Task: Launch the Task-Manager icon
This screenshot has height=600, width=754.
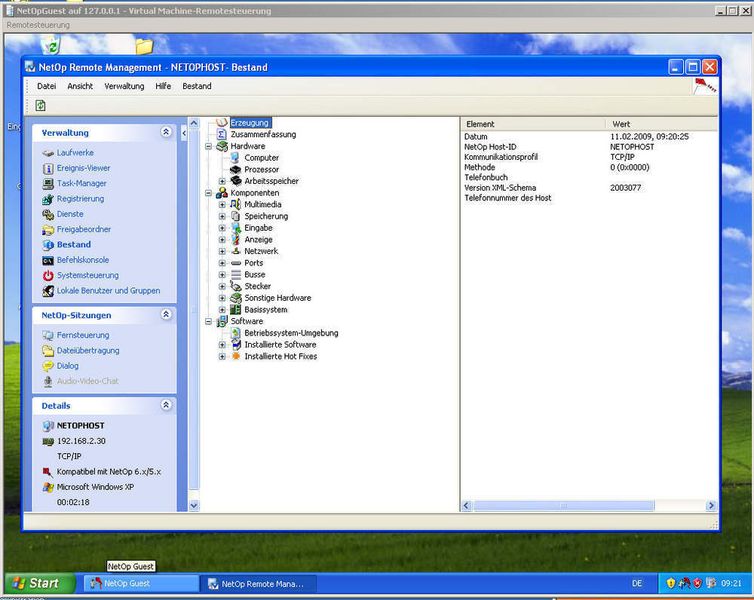Action: (48, 184)
